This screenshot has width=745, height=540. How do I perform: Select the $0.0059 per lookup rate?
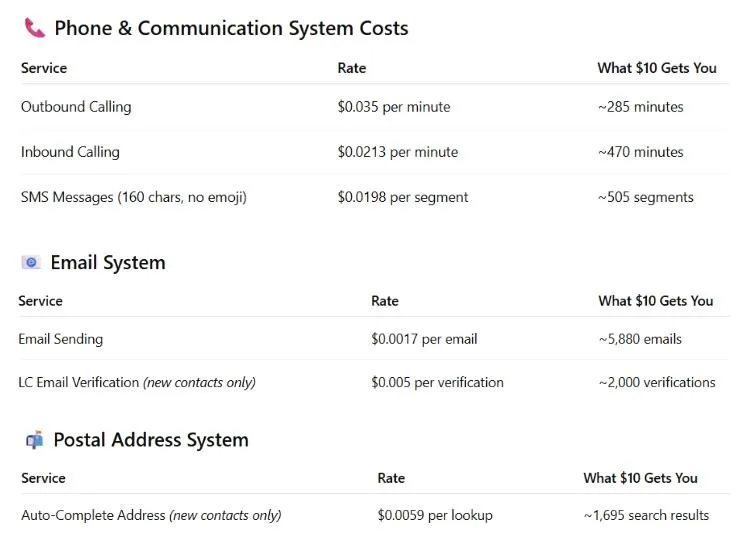(x=435, y=515)
